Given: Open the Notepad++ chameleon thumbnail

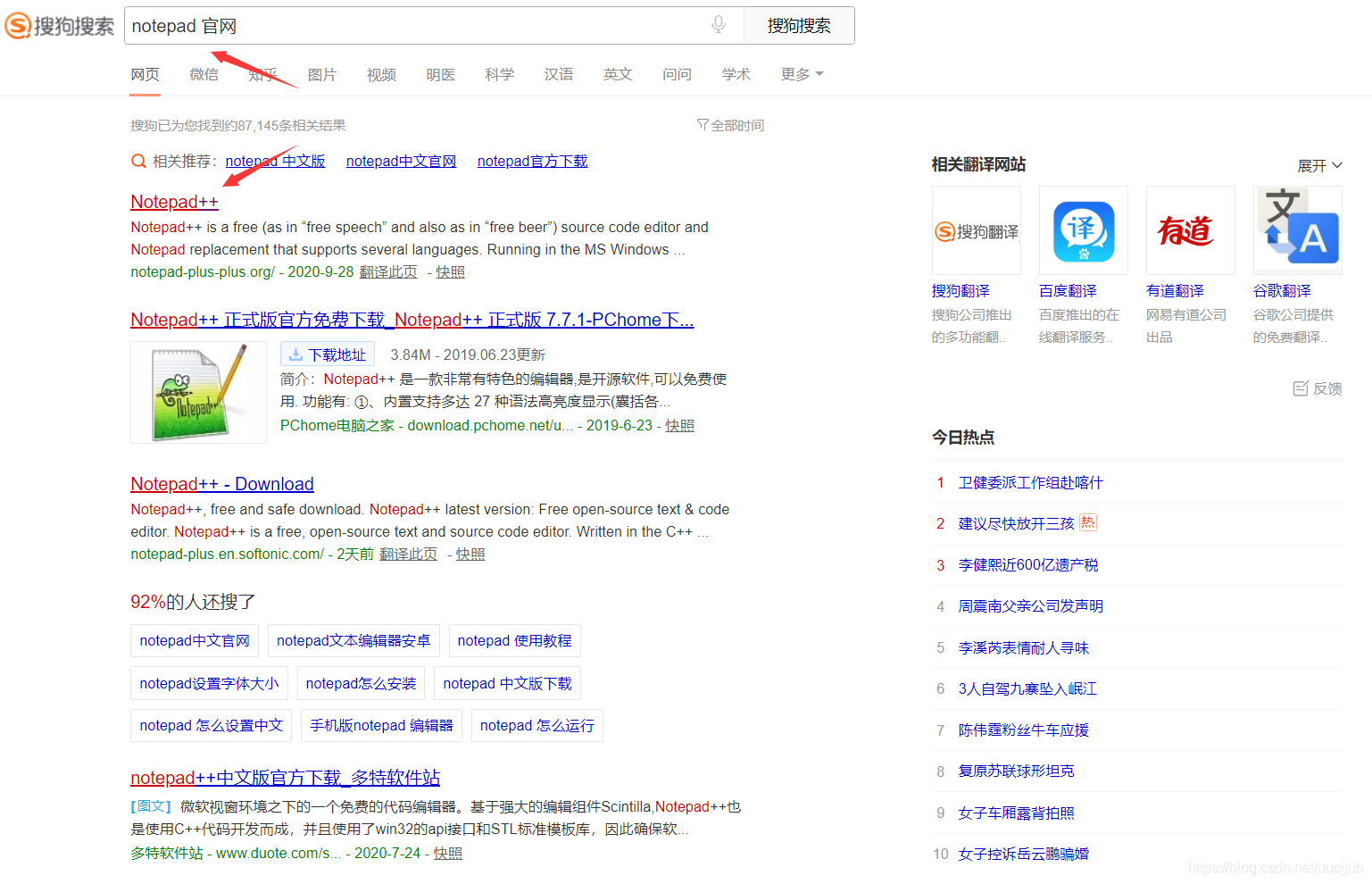Looking at the screenshot, I should [x=198, y=392].
